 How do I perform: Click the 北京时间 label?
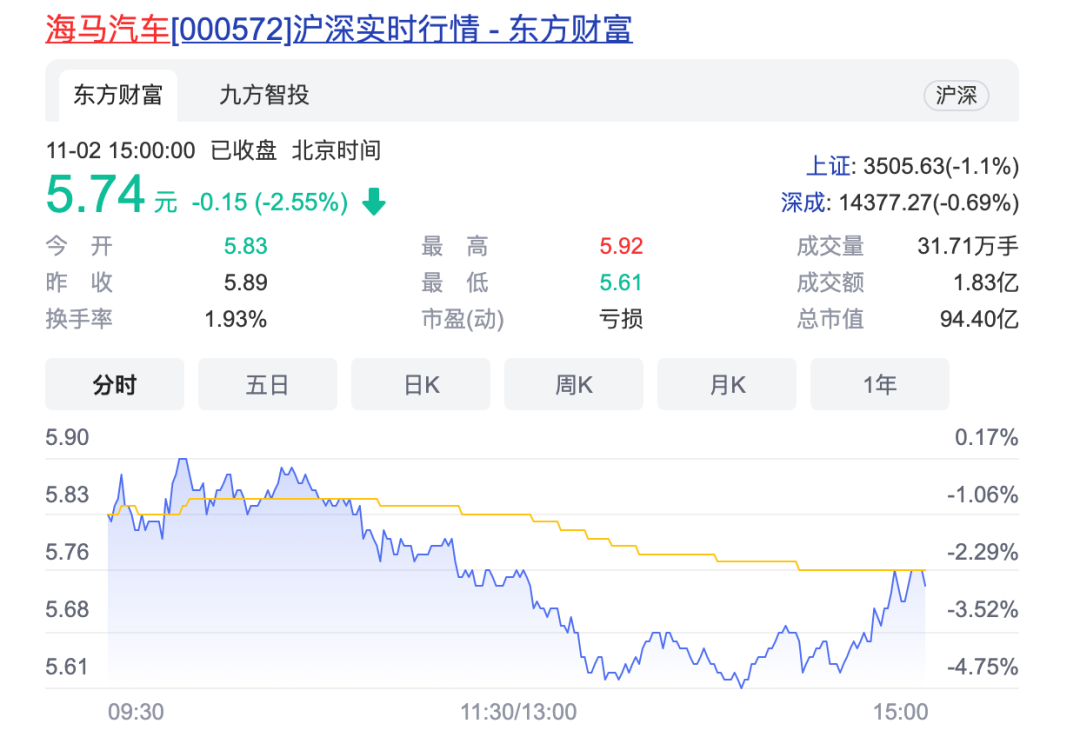(x=336, y=150)
